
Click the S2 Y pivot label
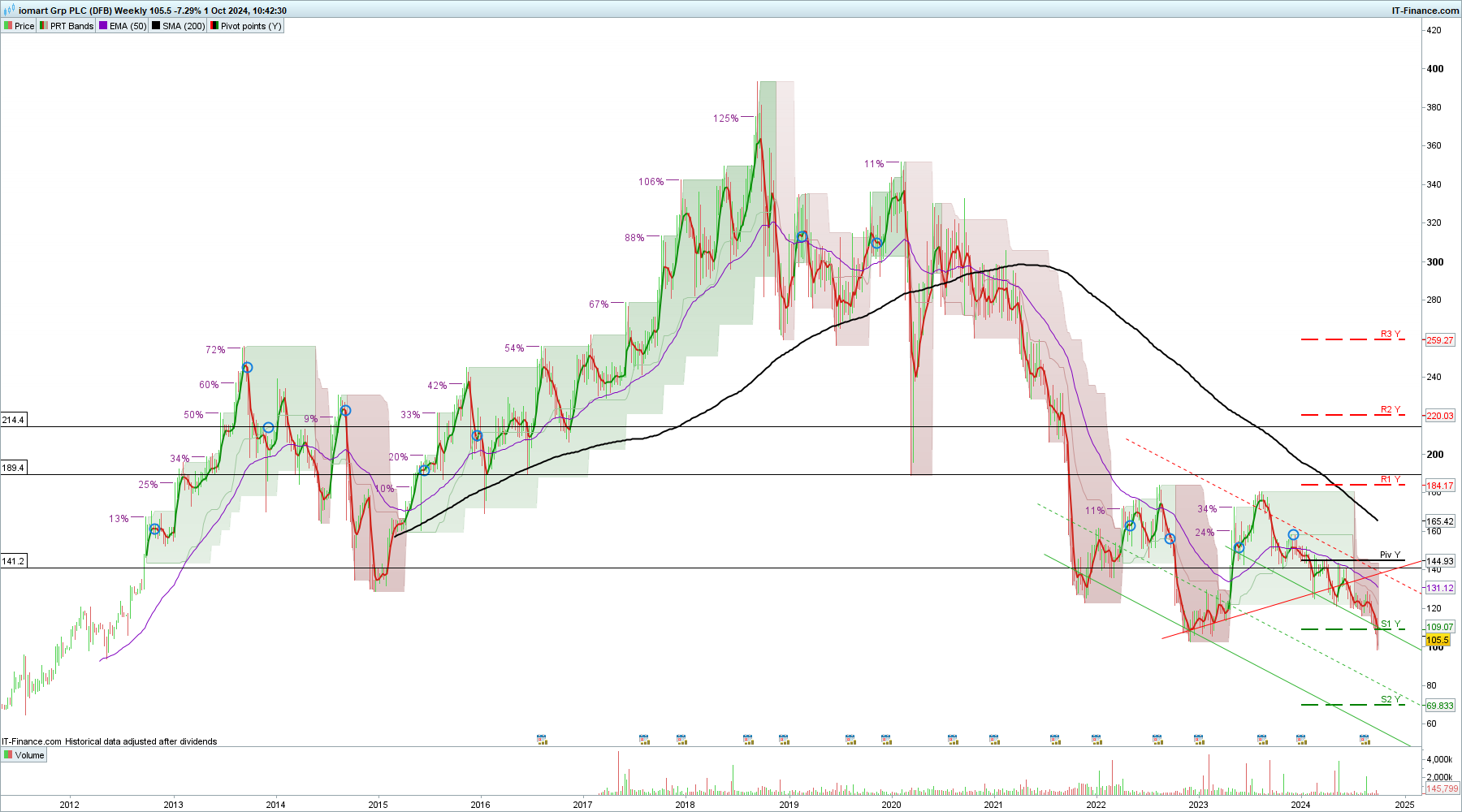[1391, 700]
